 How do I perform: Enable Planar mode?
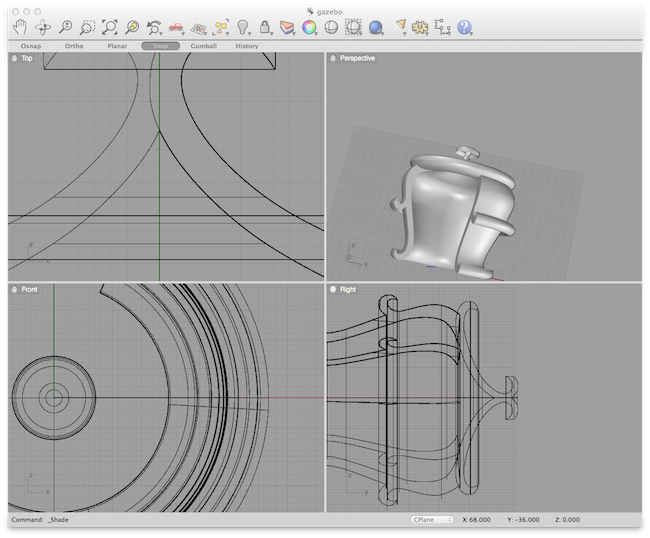(x=117, y=46)
